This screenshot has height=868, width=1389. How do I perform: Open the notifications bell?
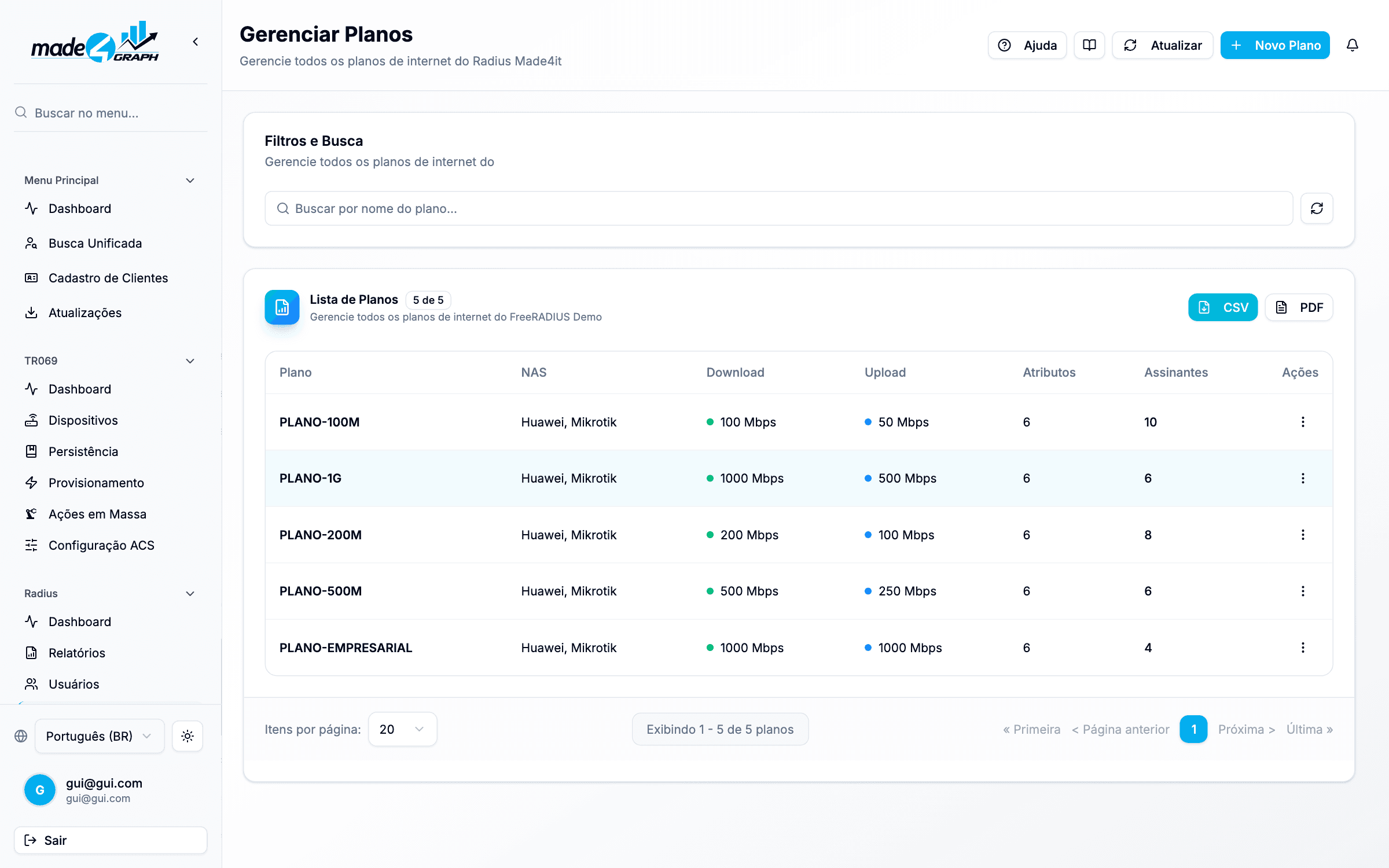pos(1352,45)
